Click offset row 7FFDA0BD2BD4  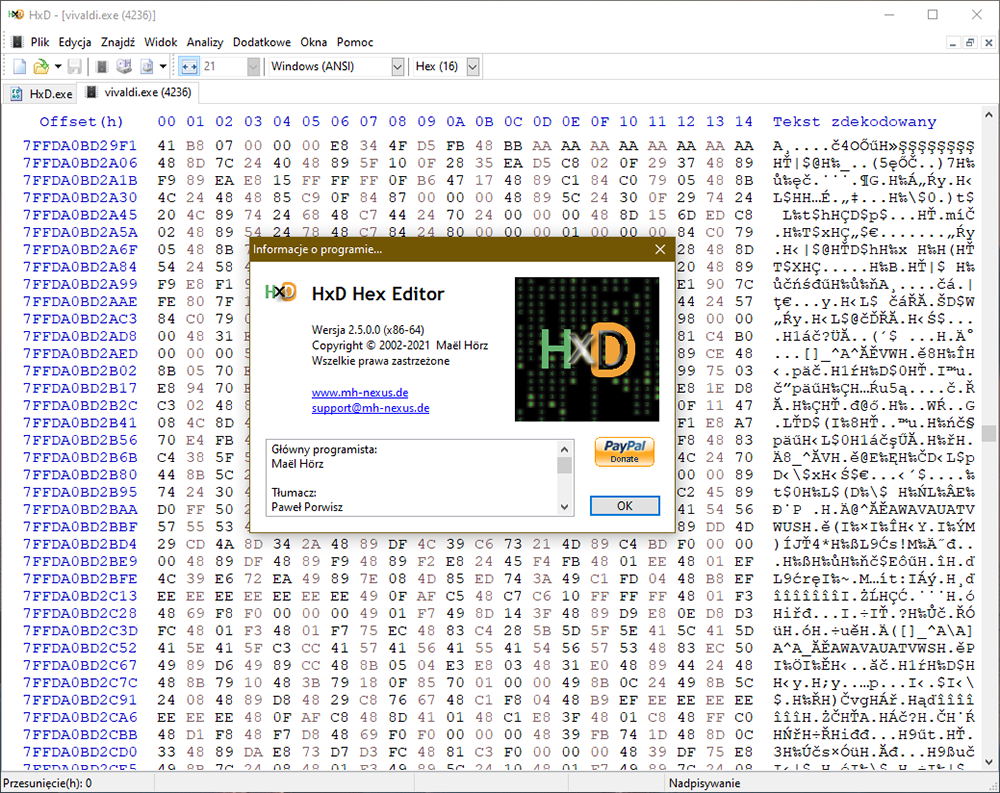click(x=80, y=544)
